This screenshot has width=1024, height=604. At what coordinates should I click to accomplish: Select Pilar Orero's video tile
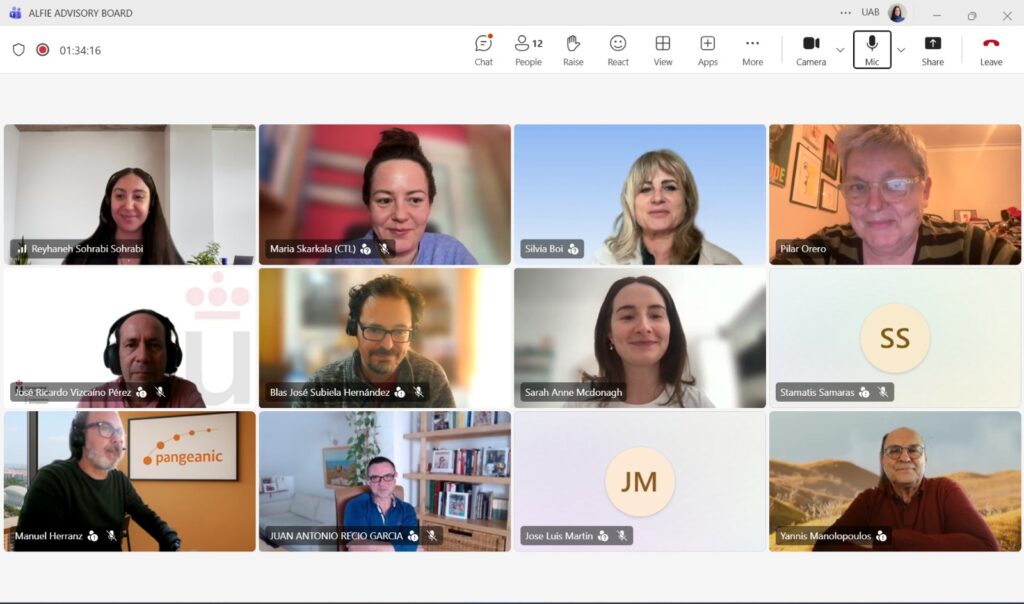(895, 193)
